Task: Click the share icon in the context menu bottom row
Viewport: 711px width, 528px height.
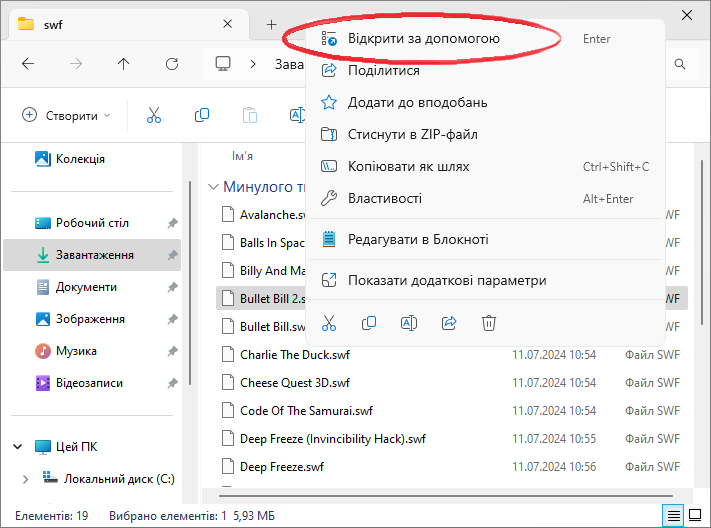Action: pos(449,323)
